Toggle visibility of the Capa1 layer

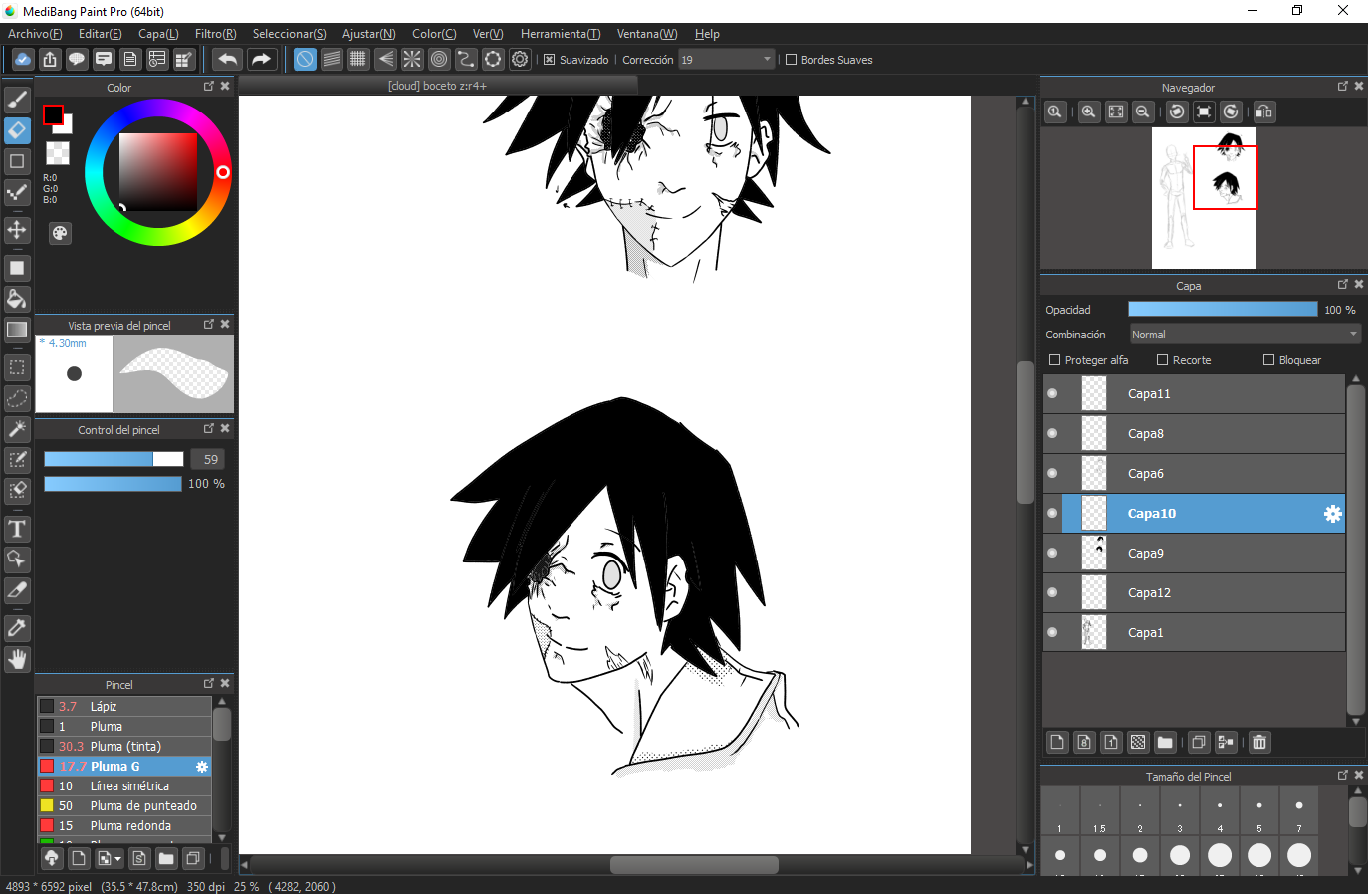click(1052, 632)
